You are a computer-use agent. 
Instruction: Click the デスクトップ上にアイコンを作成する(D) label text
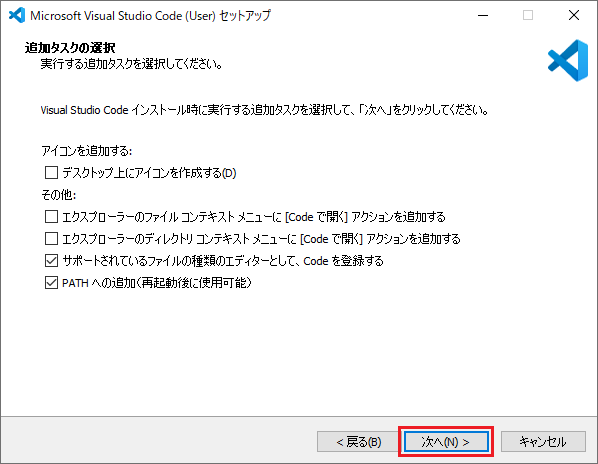(x=149, y=173)
